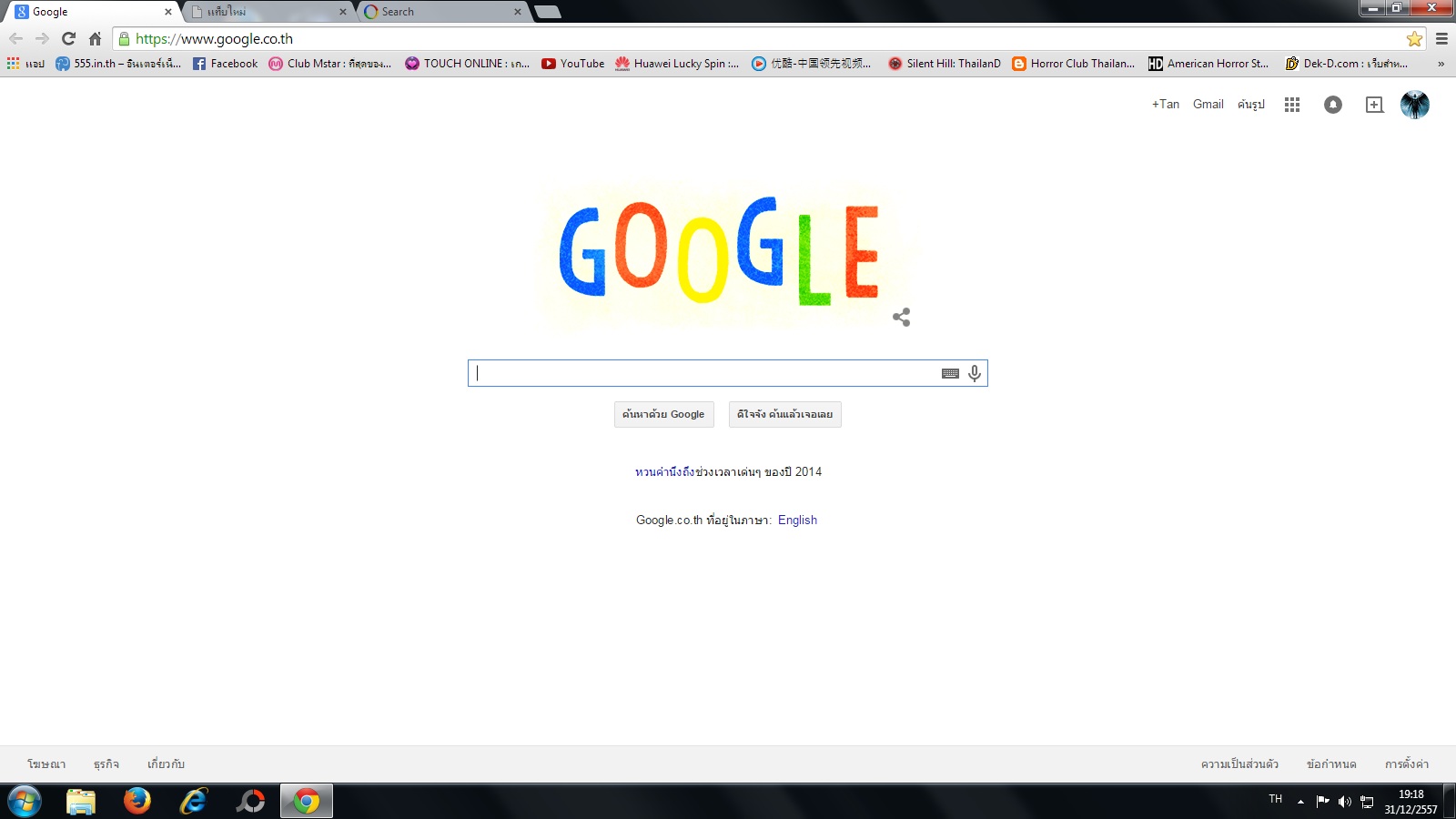This screenshot has height=819, width=1456.
Task: Open the Horror Club Thailand bookmark
Action: (1074, 64)
